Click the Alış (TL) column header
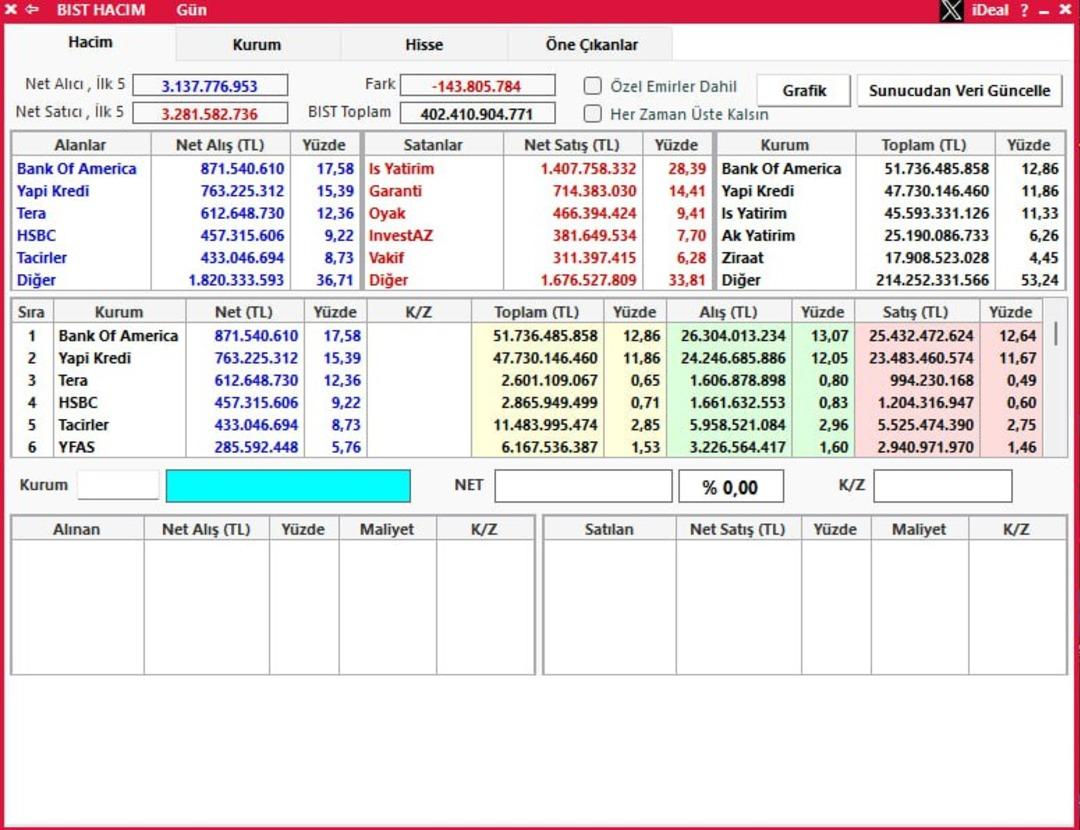 pos(728,312)
